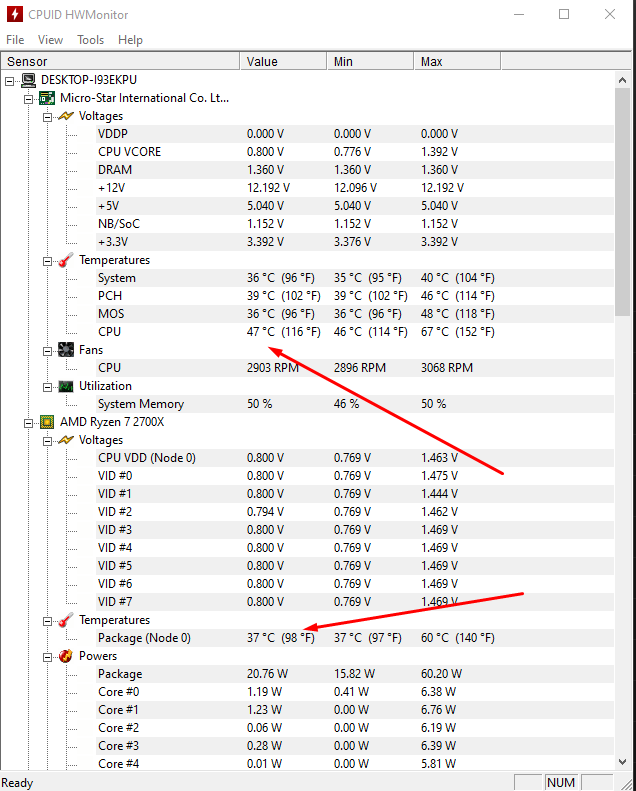Click the CPUID HWMonitor lightning app icon
This screenshot has width=636, height=791.
tap(15, 14)
